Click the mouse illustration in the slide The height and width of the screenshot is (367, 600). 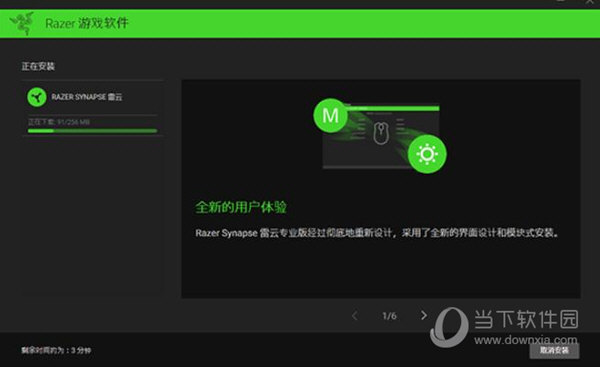pos(381,134)
